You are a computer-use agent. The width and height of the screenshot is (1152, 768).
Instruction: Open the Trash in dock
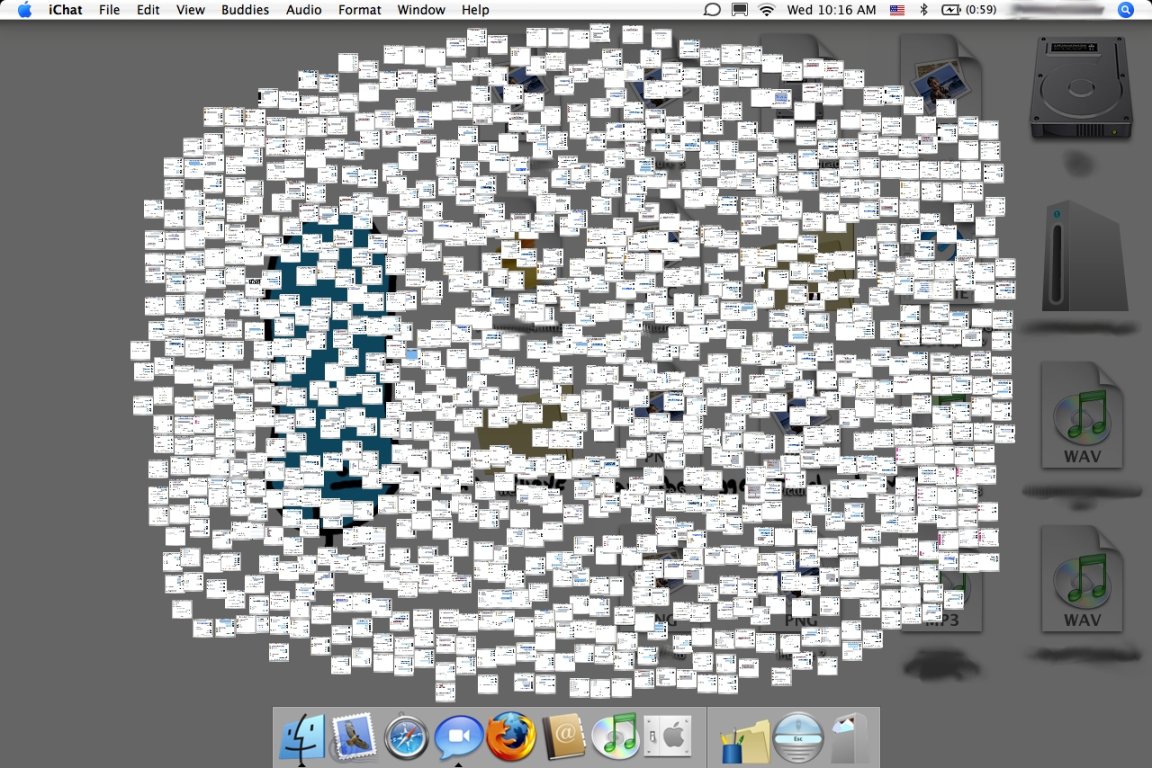point(851,738)
